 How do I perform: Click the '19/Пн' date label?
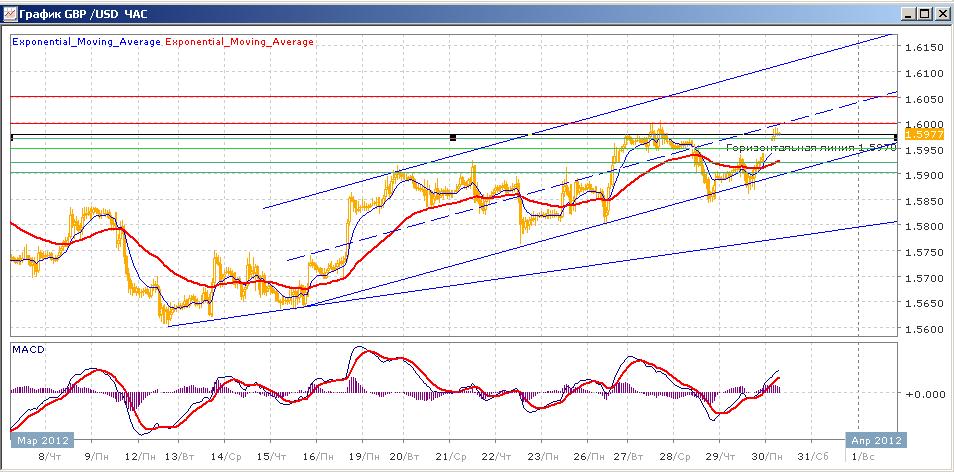point(364,456)
